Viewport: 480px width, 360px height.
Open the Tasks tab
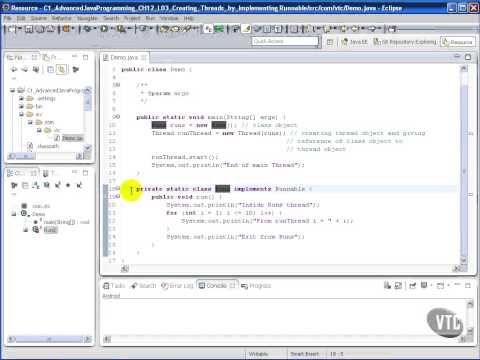click(x=114, y=286)
